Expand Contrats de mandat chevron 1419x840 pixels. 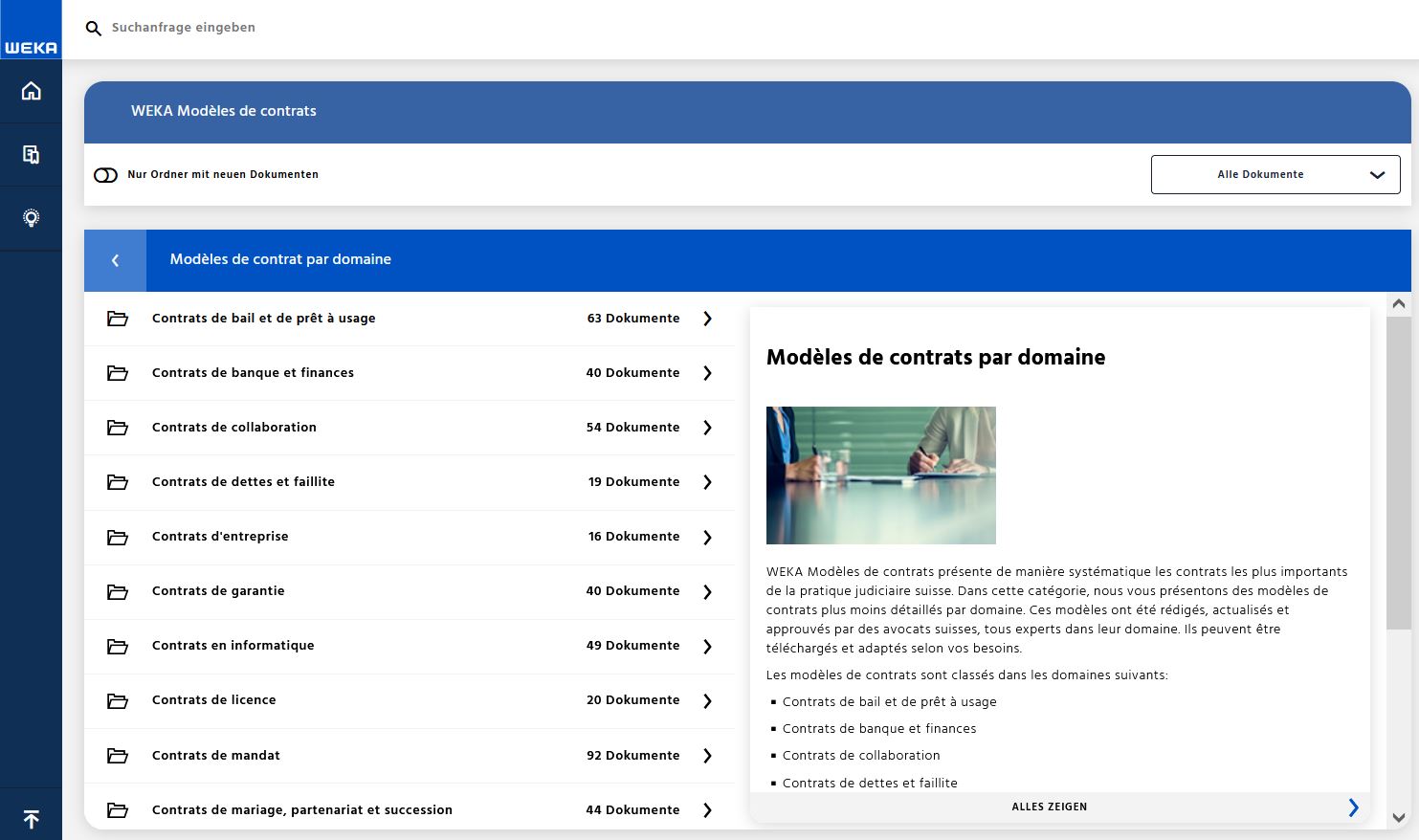(707, 756)
